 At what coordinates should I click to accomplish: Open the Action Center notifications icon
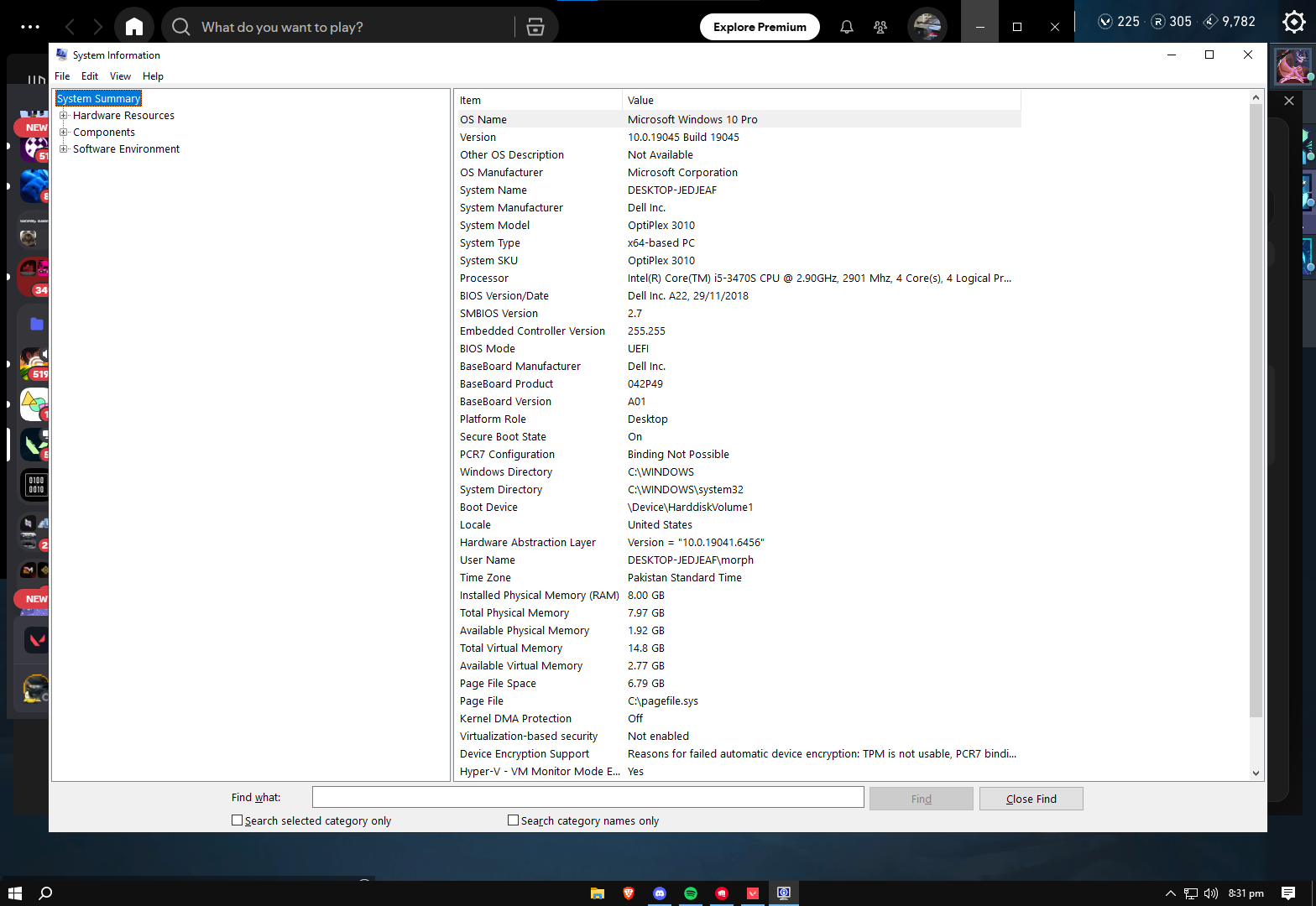pos(1288,893)
